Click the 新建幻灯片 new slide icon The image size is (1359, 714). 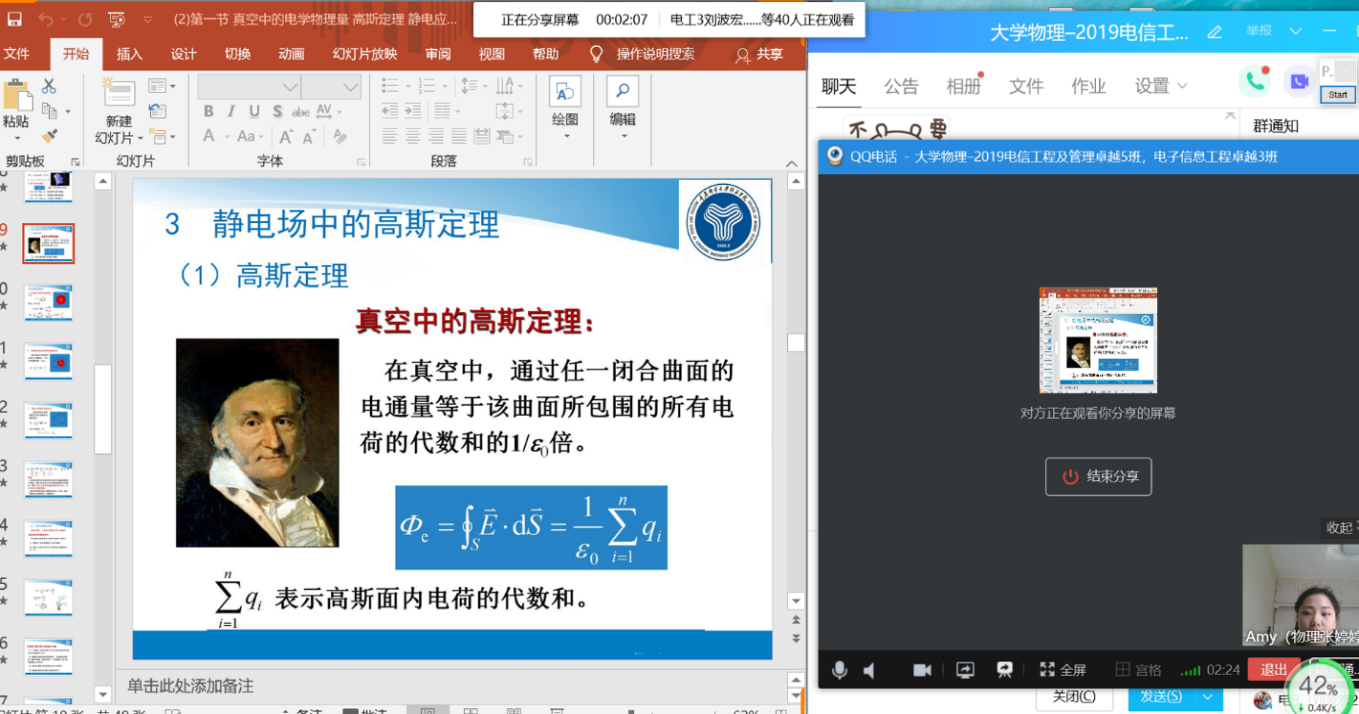[119, 95]
